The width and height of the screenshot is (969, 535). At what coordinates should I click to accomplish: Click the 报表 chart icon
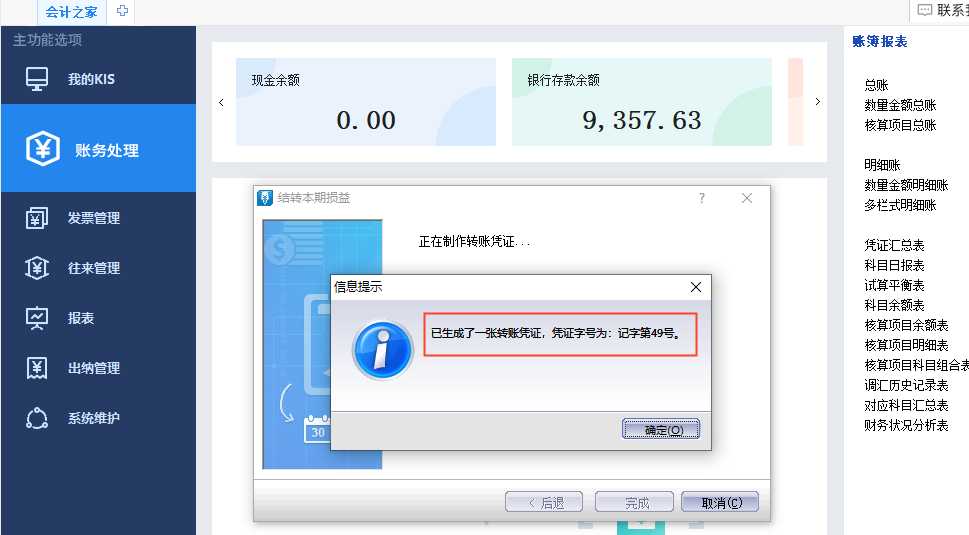pyautogui.click(x=37, y=318)
